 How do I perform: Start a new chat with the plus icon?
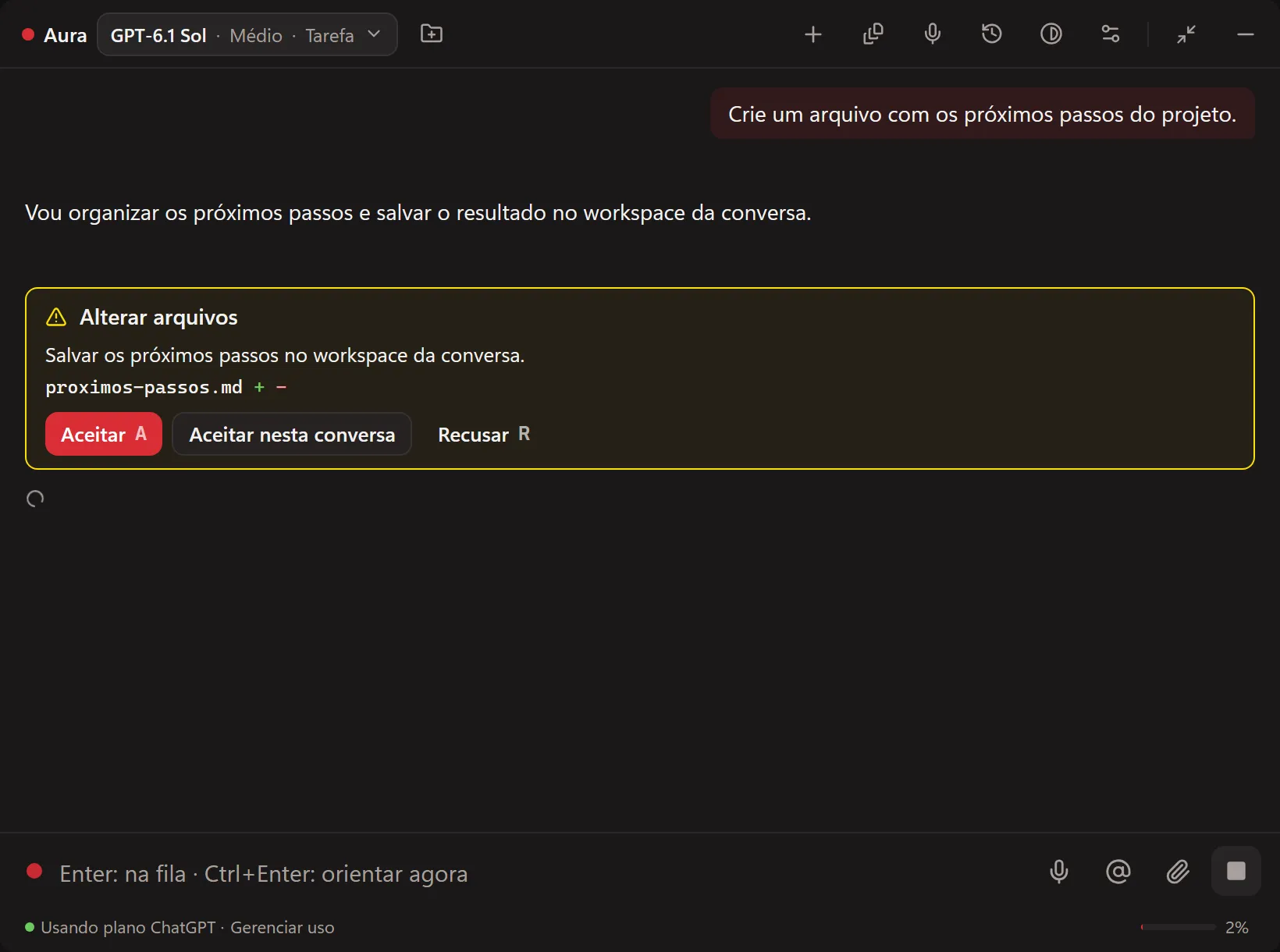(813, 34)
